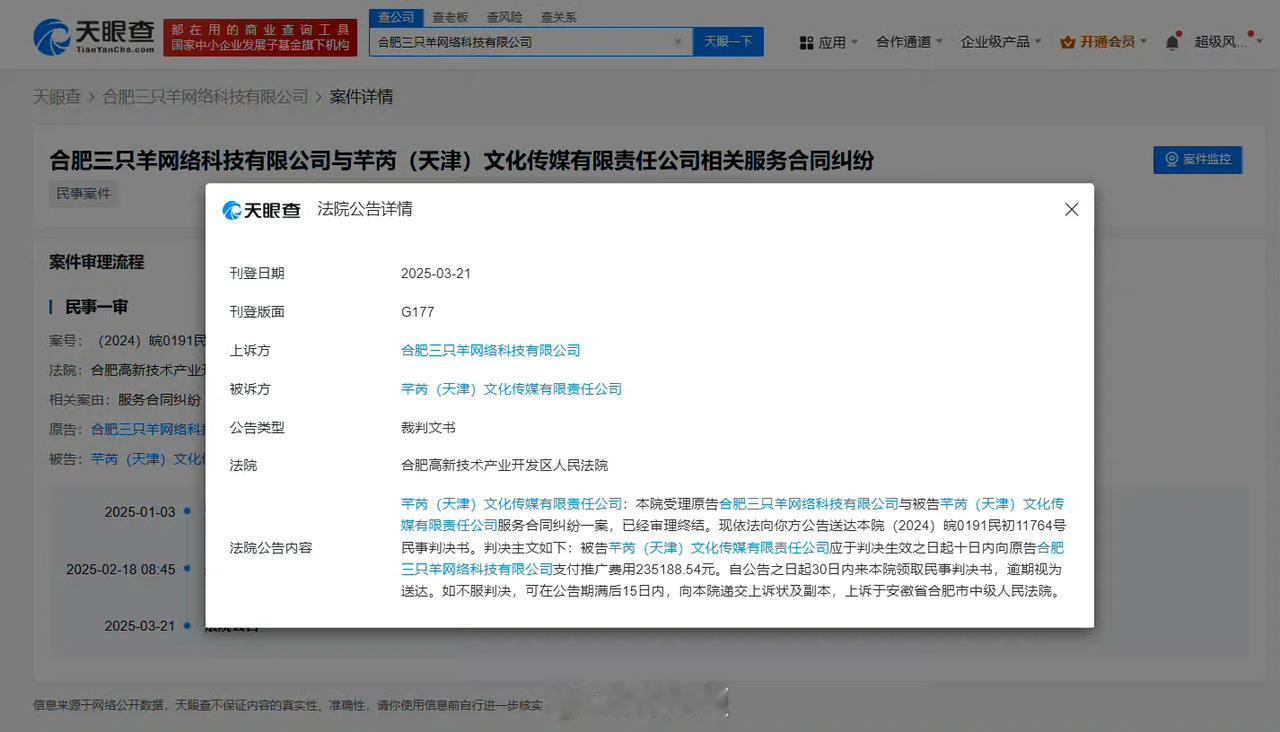
Task: Click the 天眼一下 search button
Action: point(728,42)
